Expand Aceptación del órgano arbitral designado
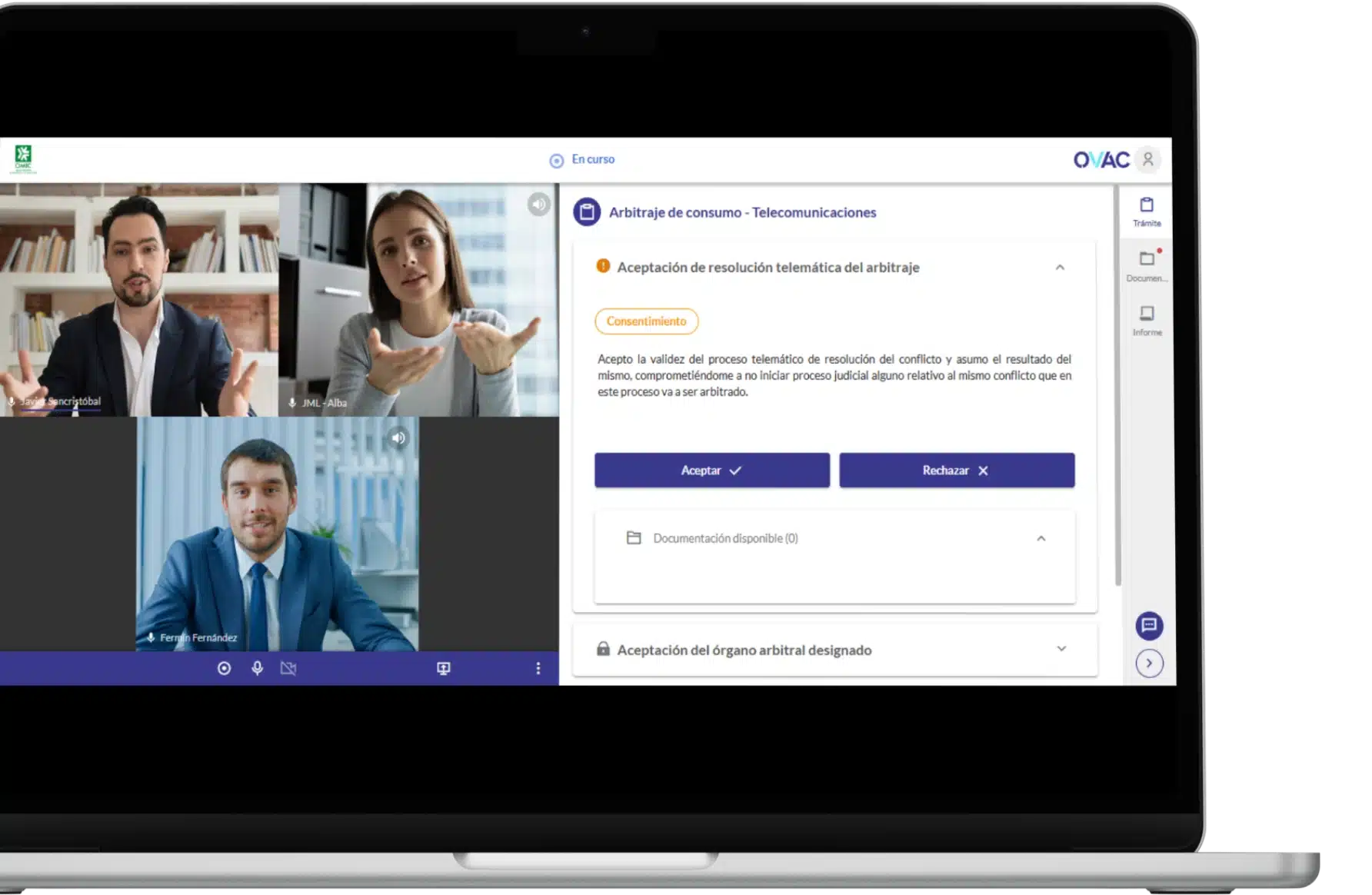This screenshot has width=1372, height=895. click(x=1061, y=649)
